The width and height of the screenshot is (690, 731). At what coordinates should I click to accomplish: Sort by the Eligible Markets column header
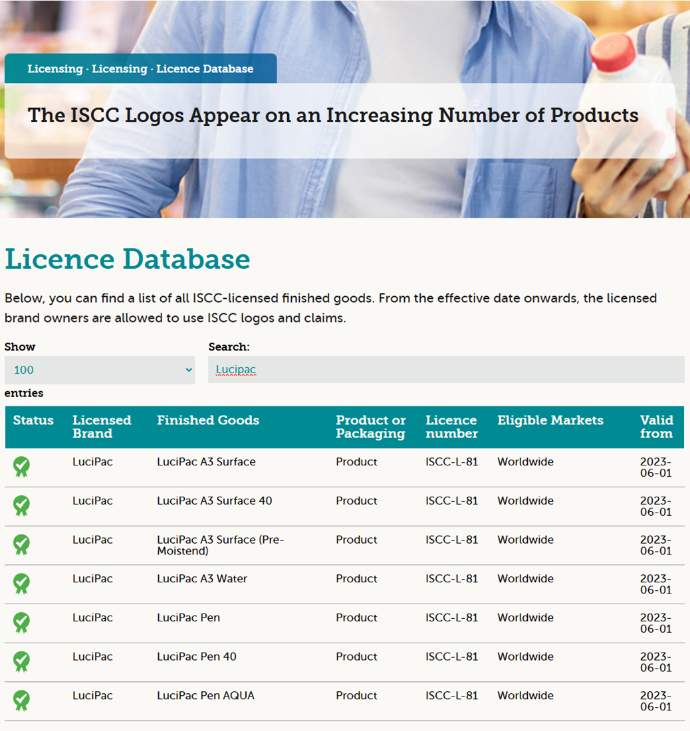pos(550,421)
